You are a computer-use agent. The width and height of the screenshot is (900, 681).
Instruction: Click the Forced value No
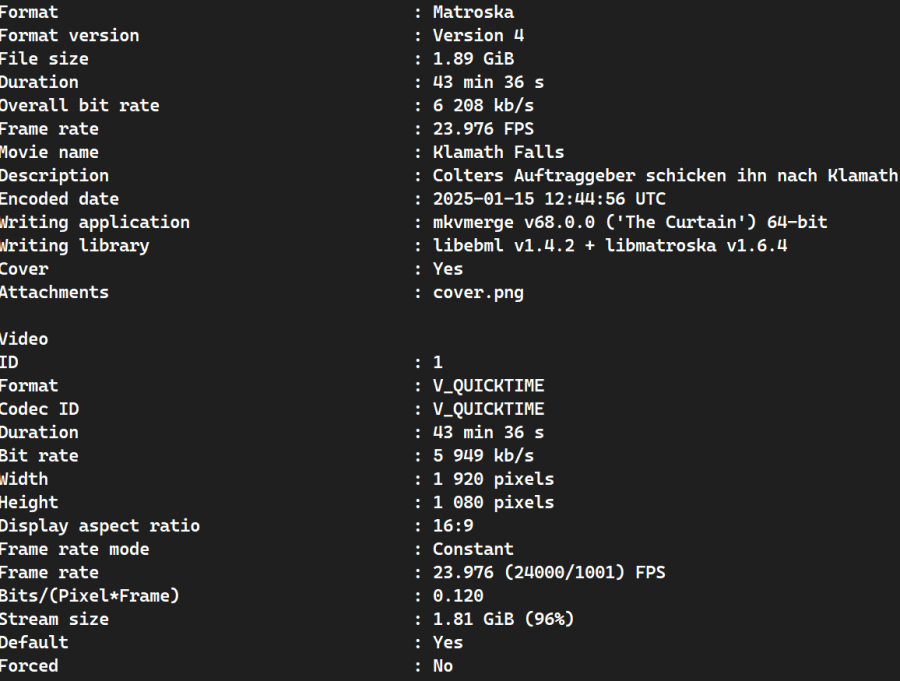coord(443,666)
